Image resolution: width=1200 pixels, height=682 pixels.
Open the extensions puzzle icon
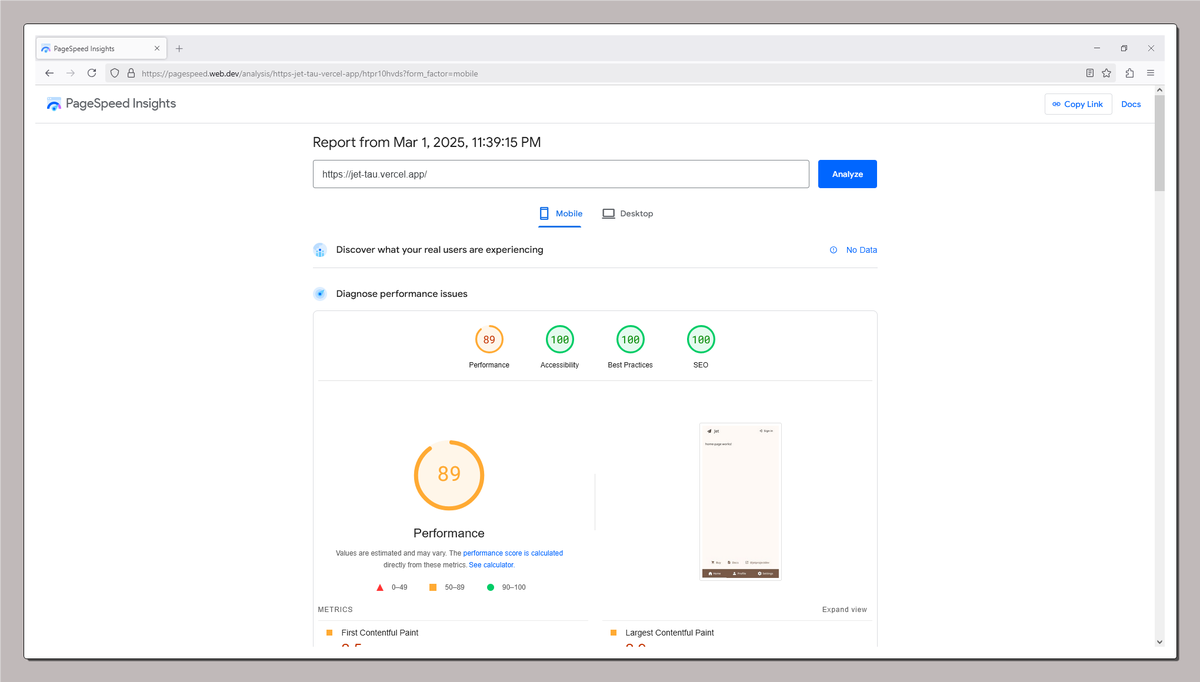(1130, 73)
